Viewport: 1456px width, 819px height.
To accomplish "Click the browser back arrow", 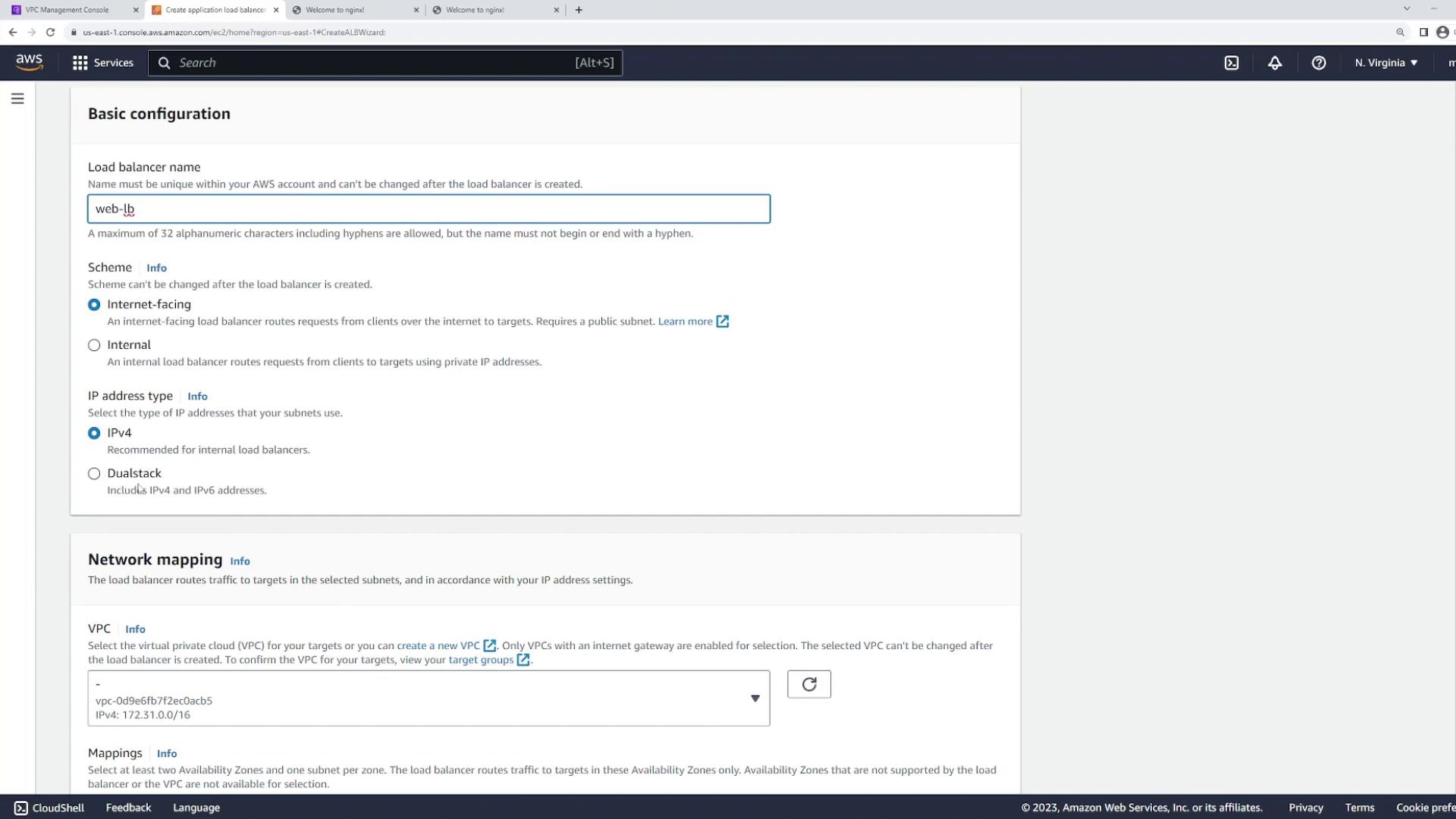I will (13, 32).
